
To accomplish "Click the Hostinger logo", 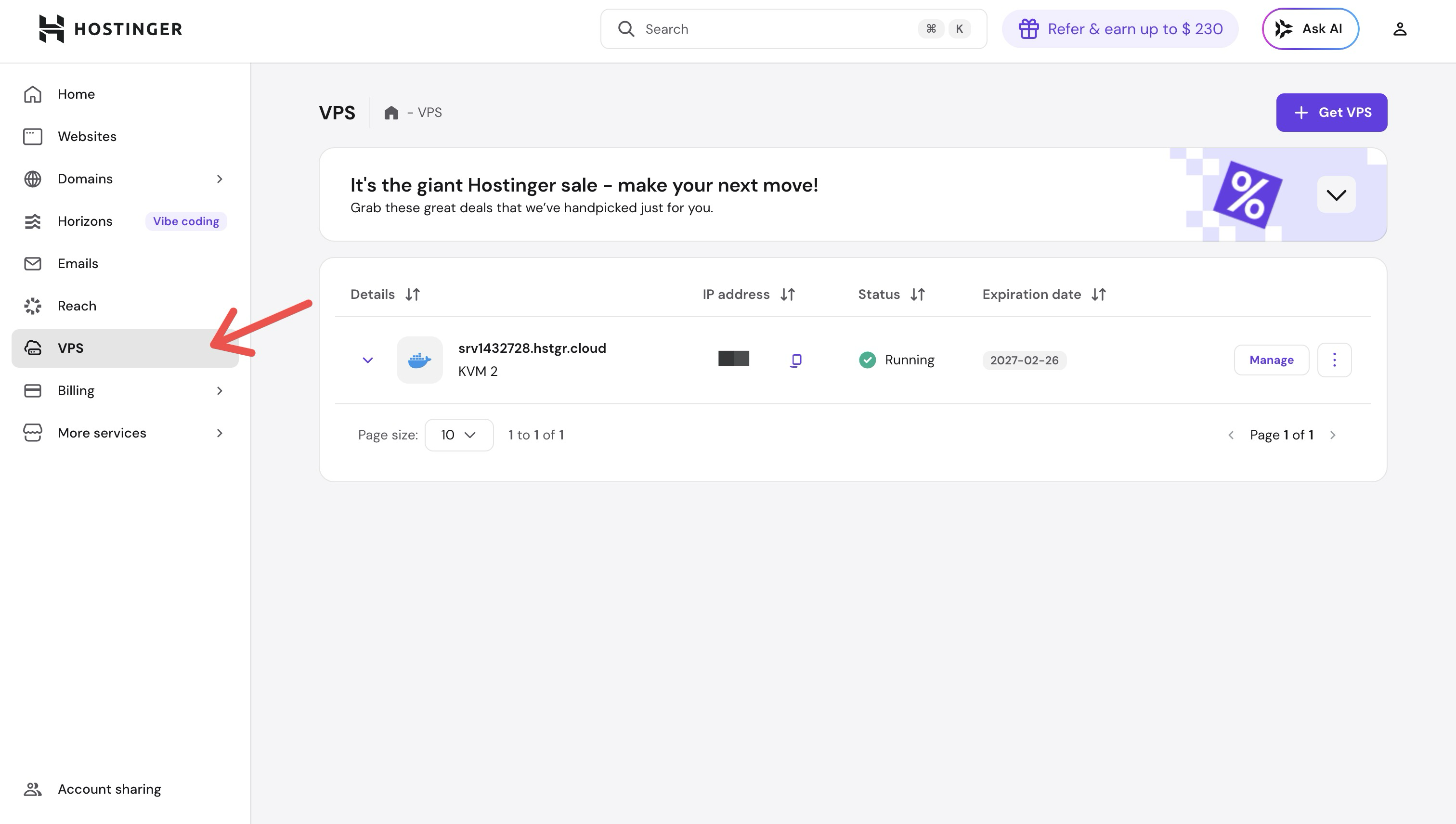I will [x=110, y=29].
